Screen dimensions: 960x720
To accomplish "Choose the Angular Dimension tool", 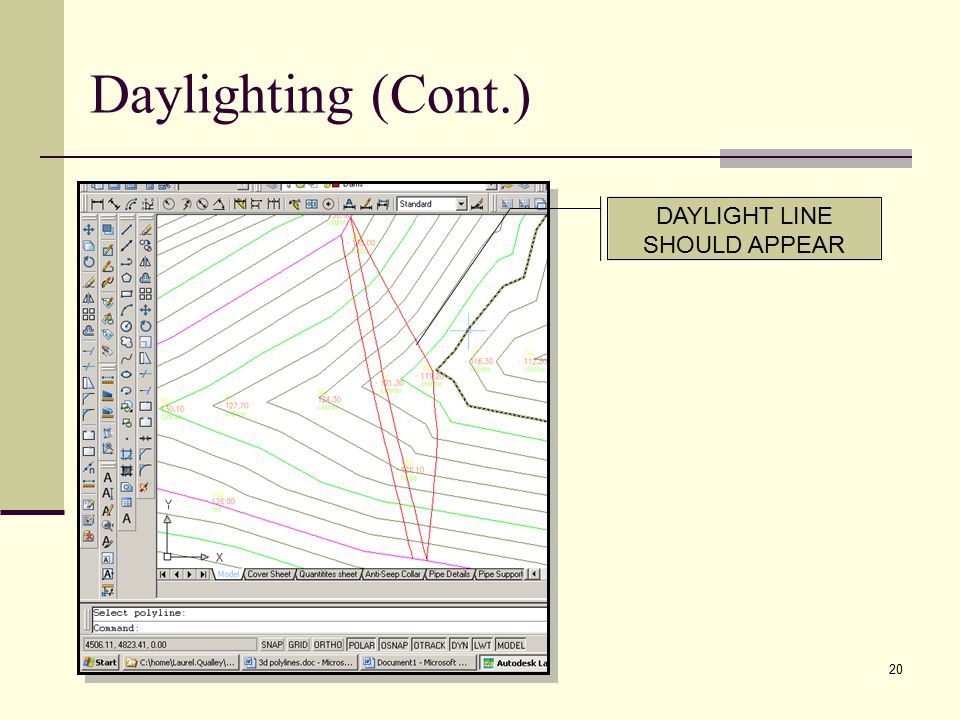I will coord(219,204).
